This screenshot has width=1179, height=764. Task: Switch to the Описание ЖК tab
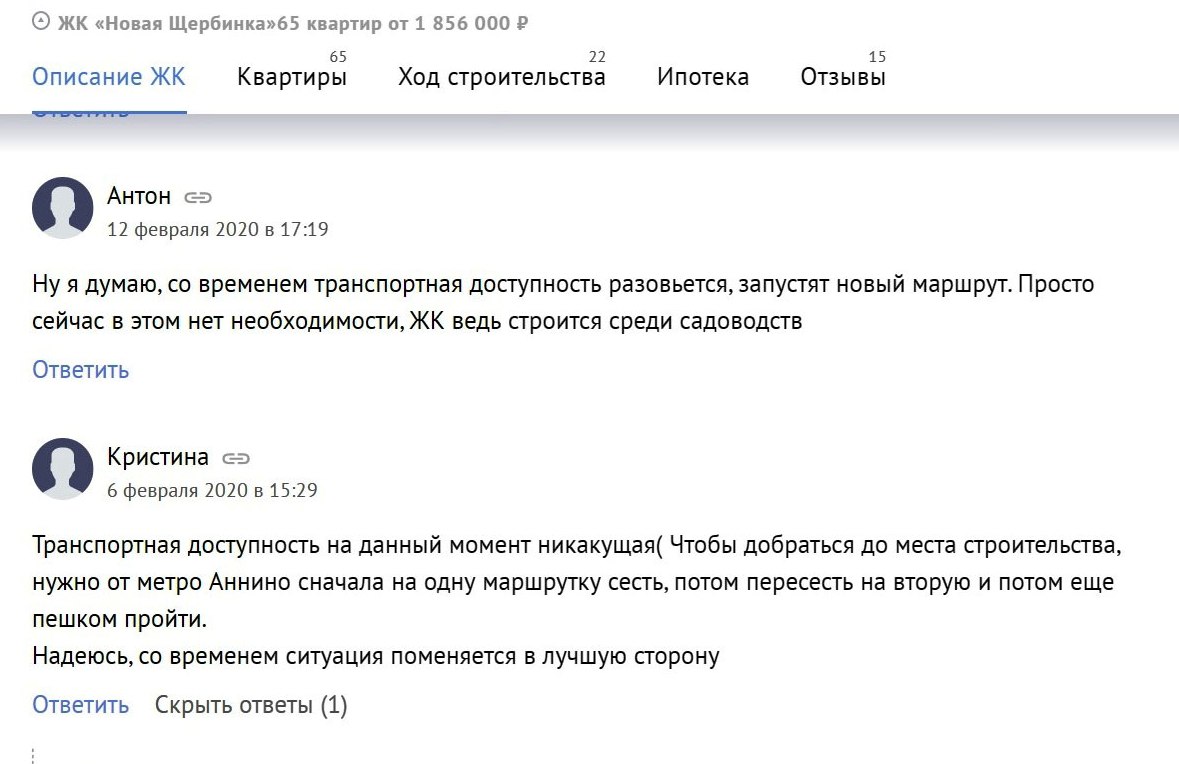tap(109, 77)
